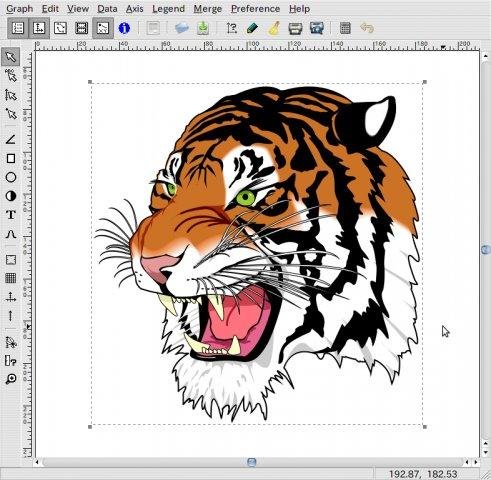Select the Gaussian curve tool
The image size is (491, 480).
coord(11,234)
